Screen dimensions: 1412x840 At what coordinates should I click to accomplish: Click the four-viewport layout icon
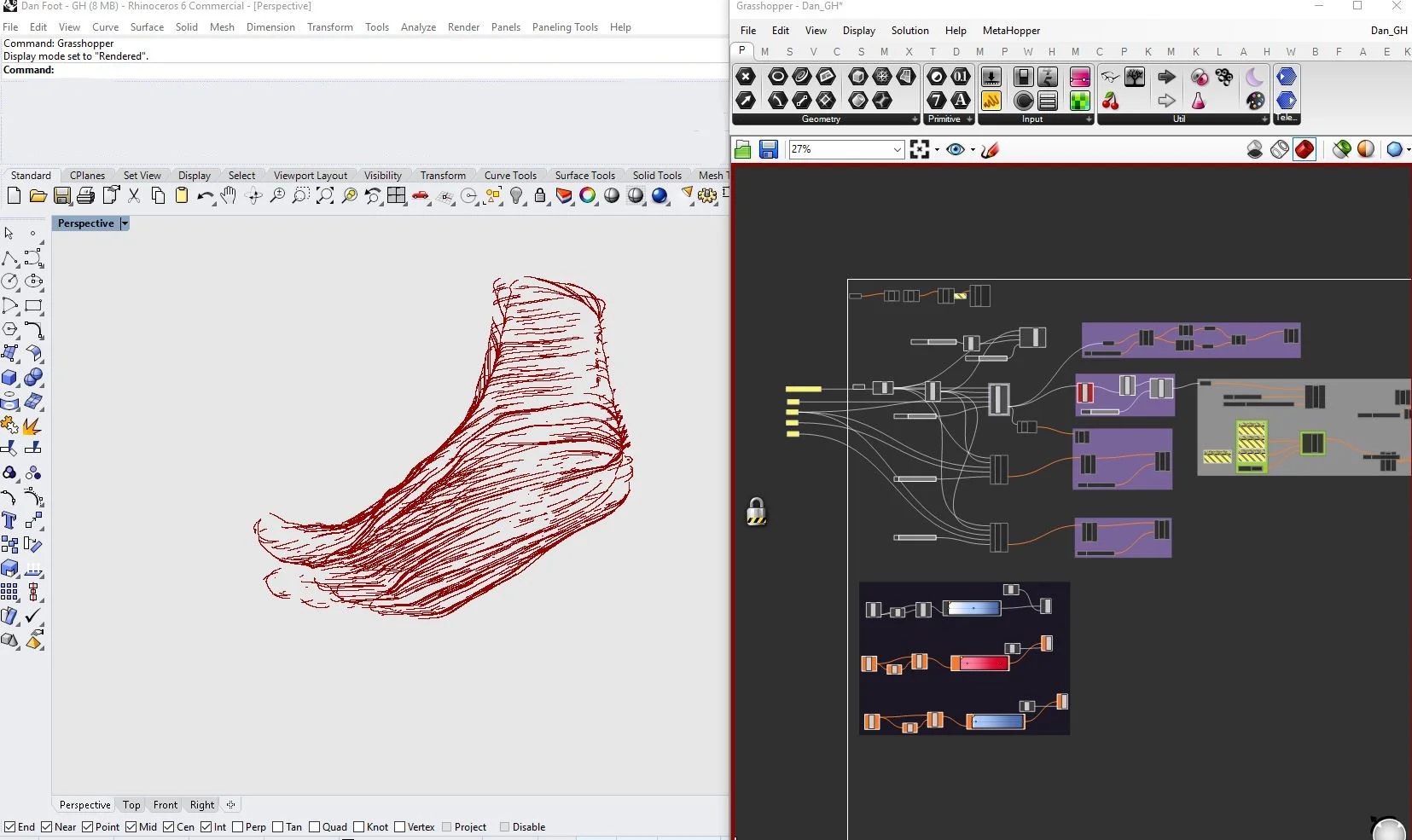click(x=397, y=196)
